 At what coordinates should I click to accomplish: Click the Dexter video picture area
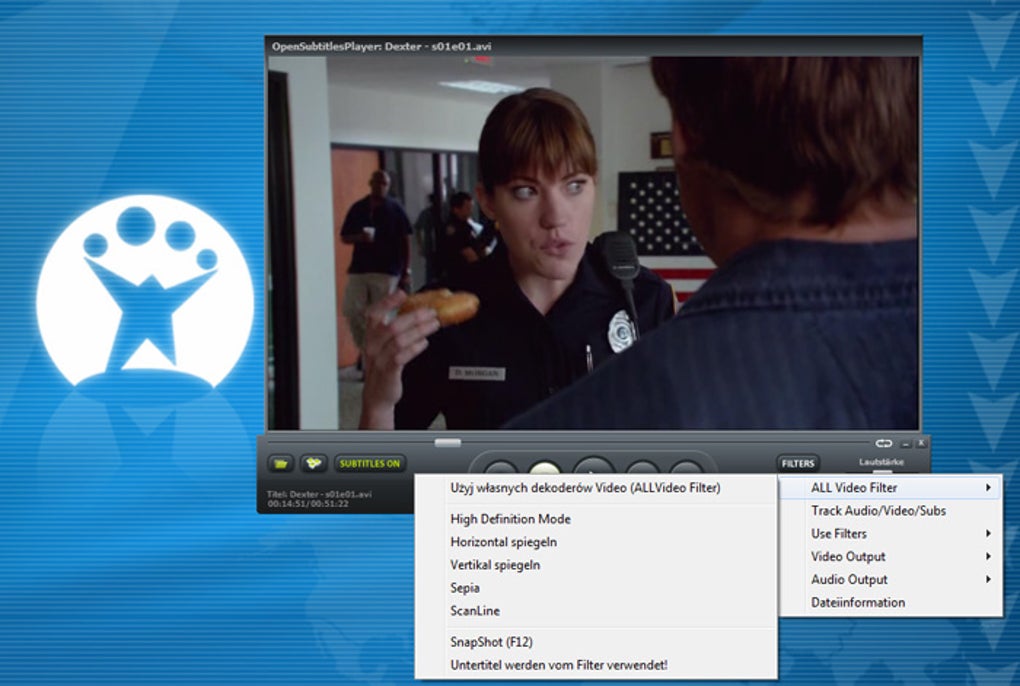tap(593, 243)
